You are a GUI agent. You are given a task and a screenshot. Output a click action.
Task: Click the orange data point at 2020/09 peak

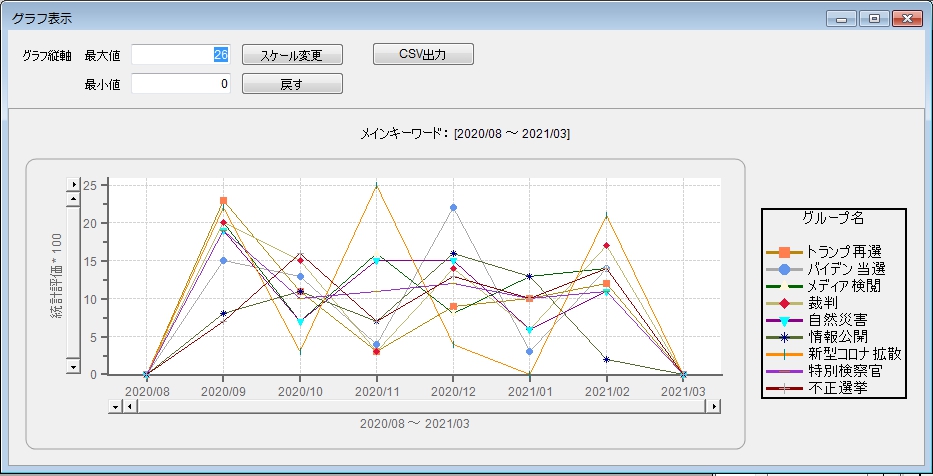point(223,201)
